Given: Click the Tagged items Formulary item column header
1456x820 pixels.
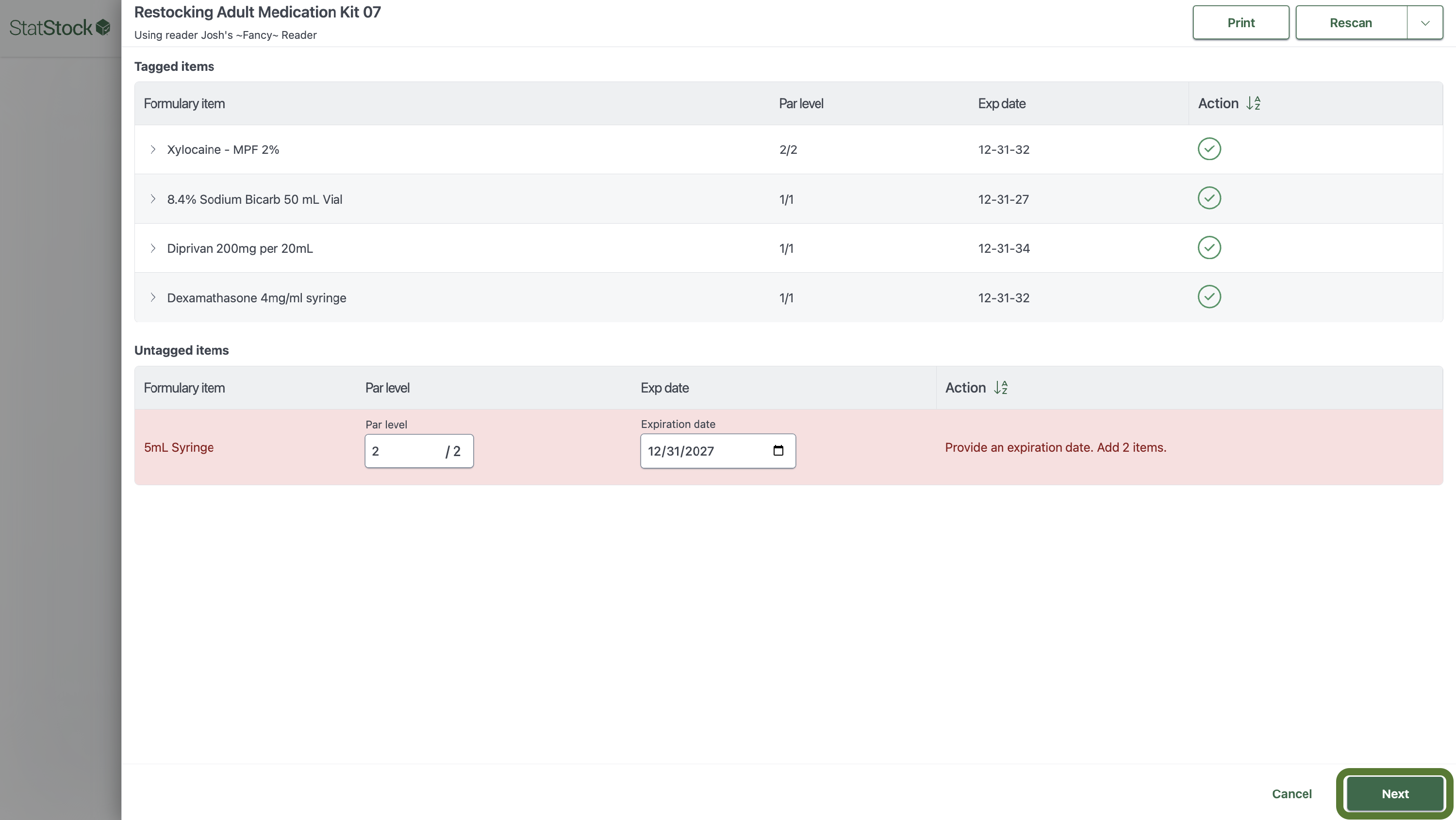Looking at the screenshot, I should click(x=184, y=103).
